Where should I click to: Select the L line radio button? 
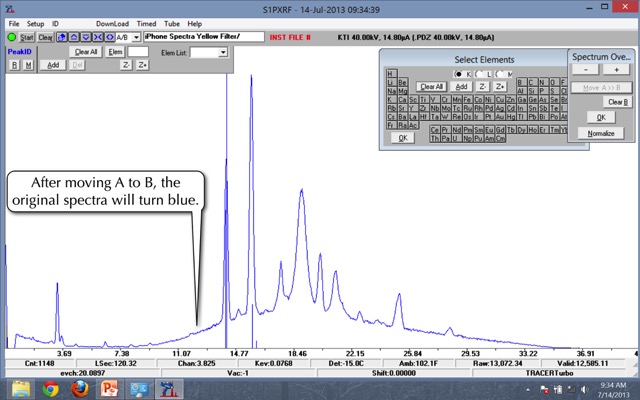point(480,74)
